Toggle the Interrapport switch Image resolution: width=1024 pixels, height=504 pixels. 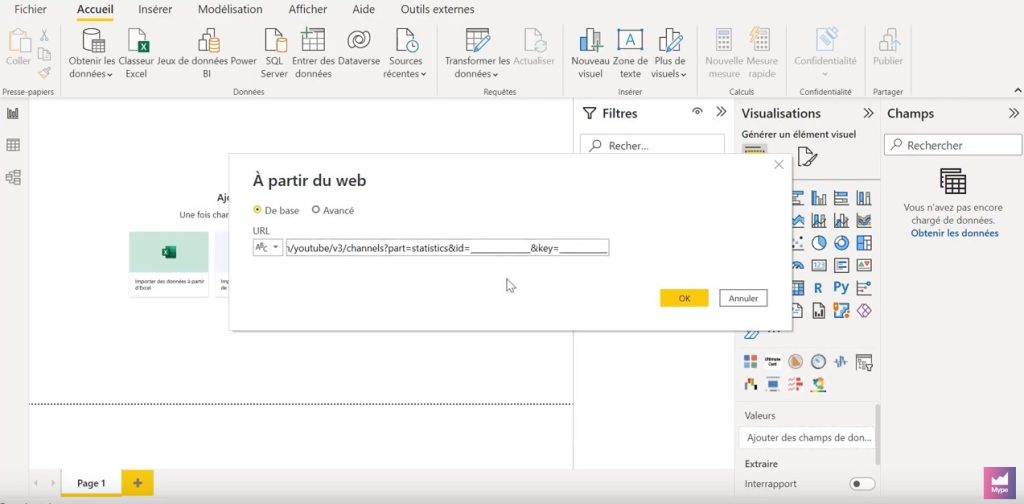point(862,484)
